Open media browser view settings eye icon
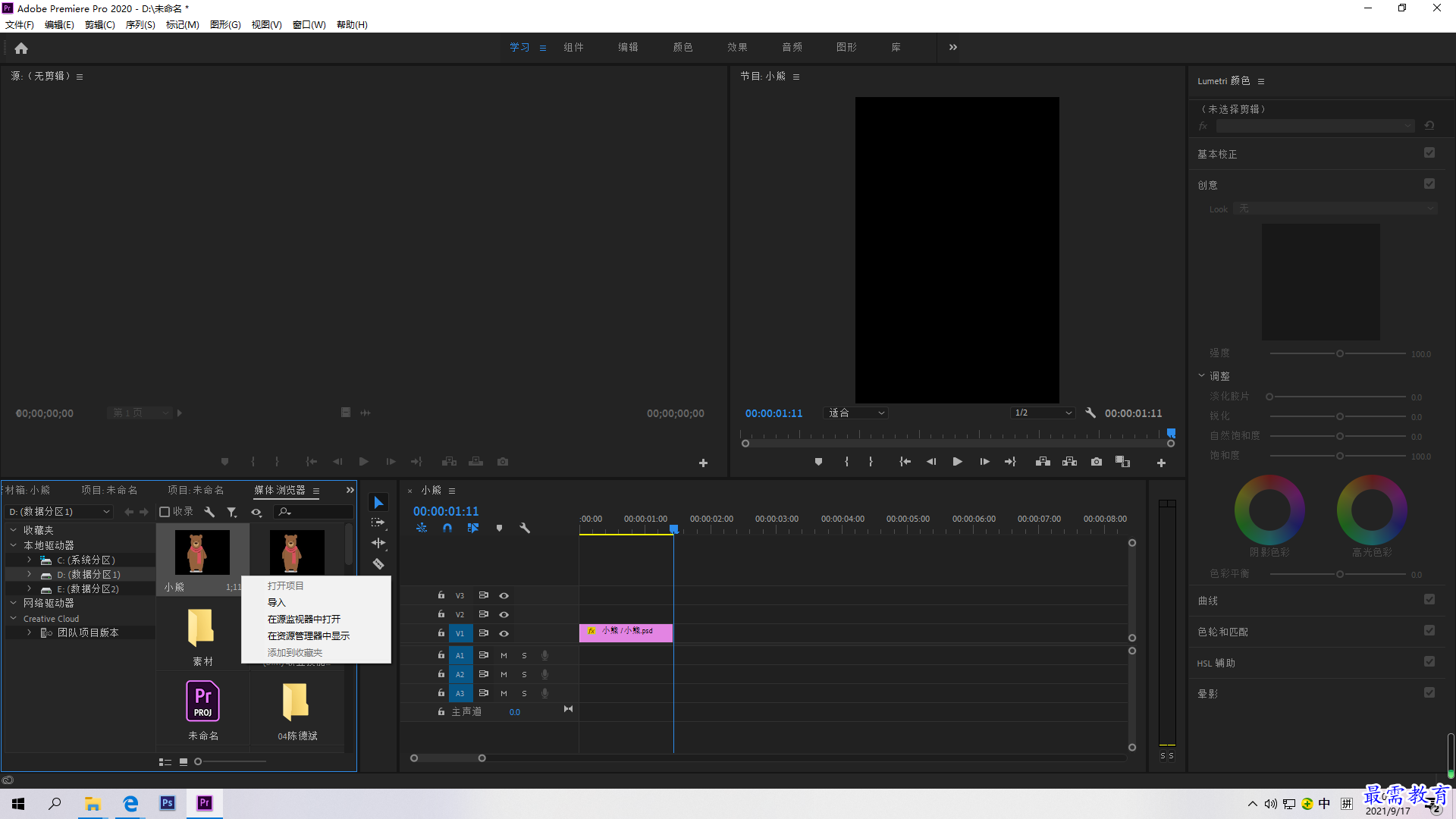This screenshot has height=819, width=1456. pos(257,513)
